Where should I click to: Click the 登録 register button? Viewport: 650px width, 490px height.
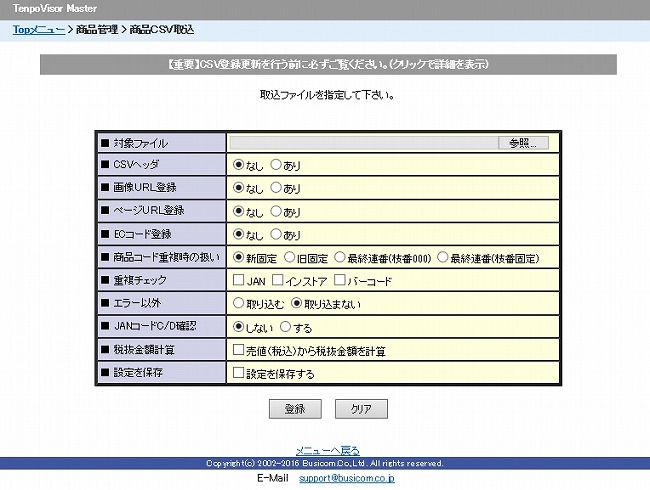pos(295,409)
